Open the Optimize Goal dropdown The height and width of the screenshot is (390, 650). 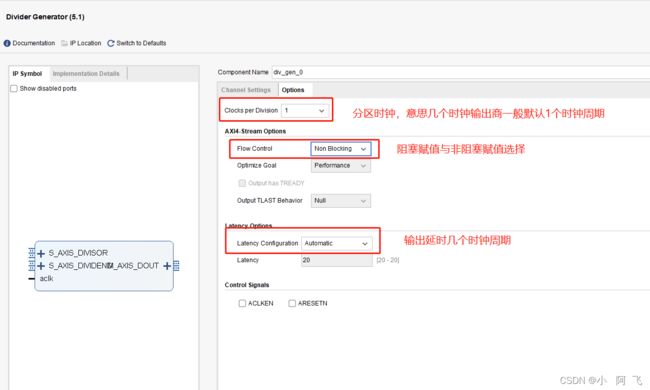click(x=341, y=166)
